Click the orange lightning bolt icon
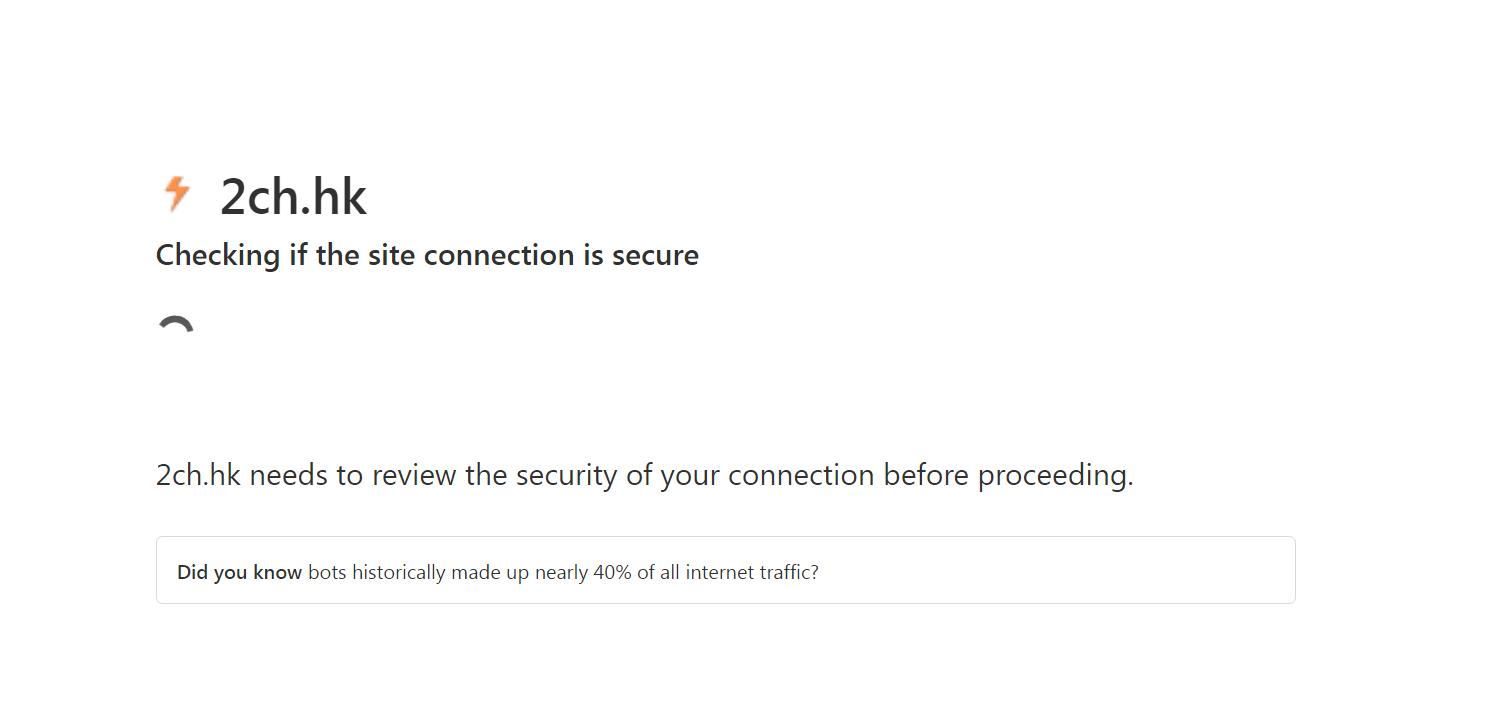Screen dimensions: 1509x724 coord(177,193)
